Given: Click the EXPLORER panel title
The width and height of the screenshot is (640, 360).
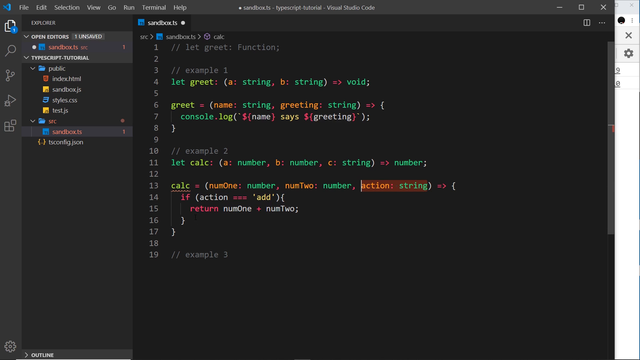Looking at the screenshot, I should (x=43, y=23).
